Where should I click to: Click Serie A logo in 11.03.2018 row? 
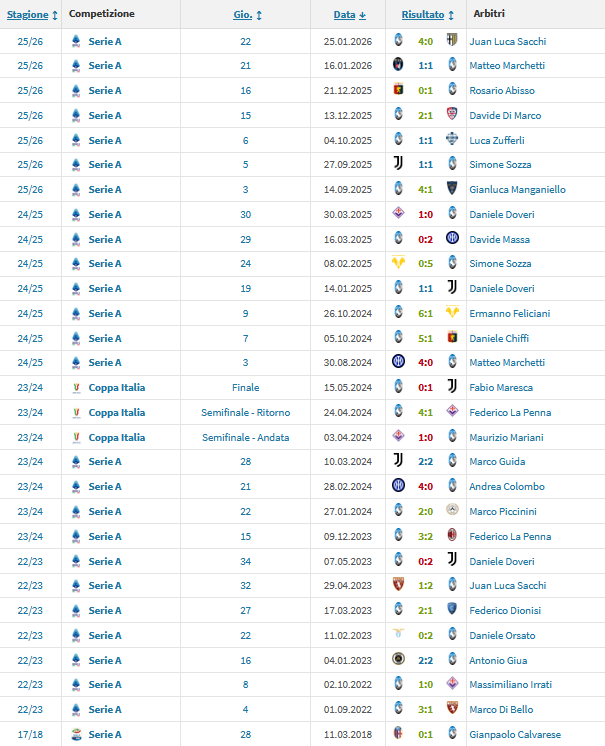point(76,734)
